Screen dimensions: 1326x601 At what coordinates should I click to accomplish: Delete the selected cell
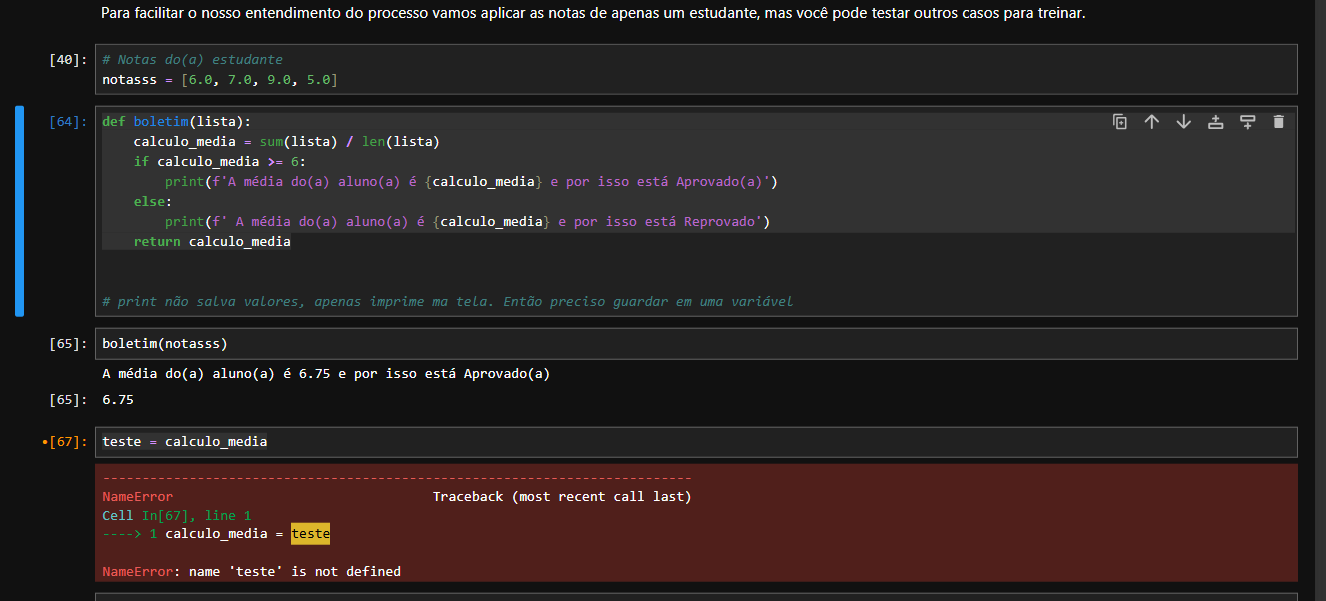pyautogui.click(x=1278, y=122)
